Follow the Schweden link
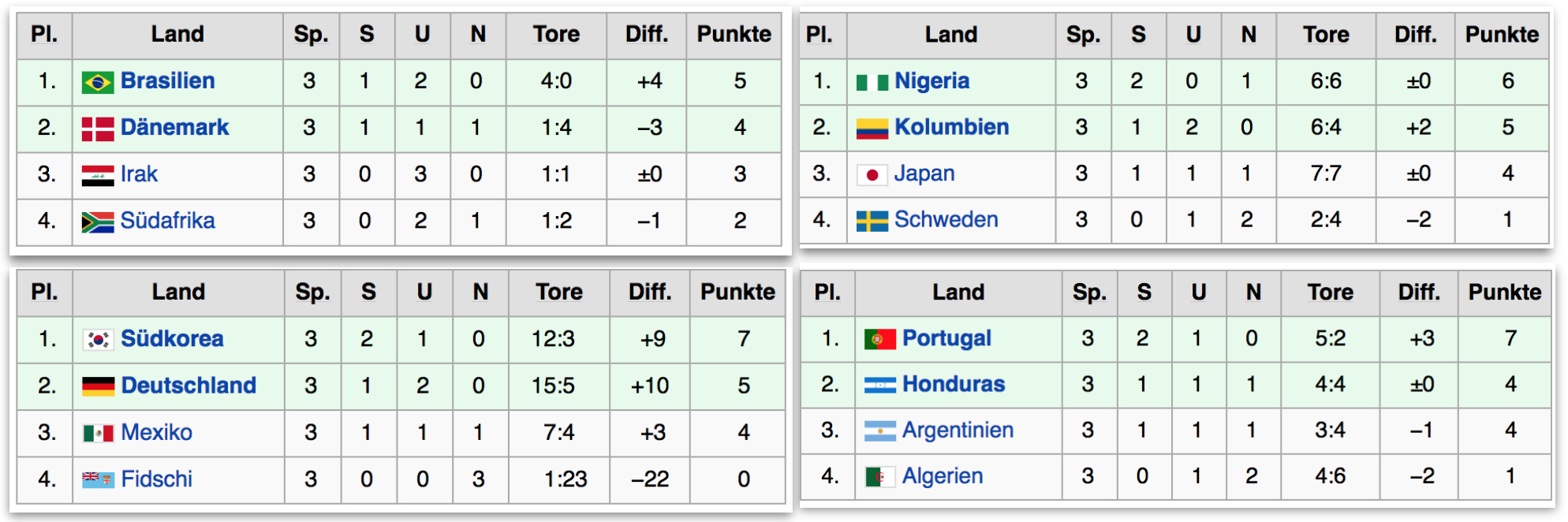The height and width of the screenshot is (522, 1568). [946, 219]
